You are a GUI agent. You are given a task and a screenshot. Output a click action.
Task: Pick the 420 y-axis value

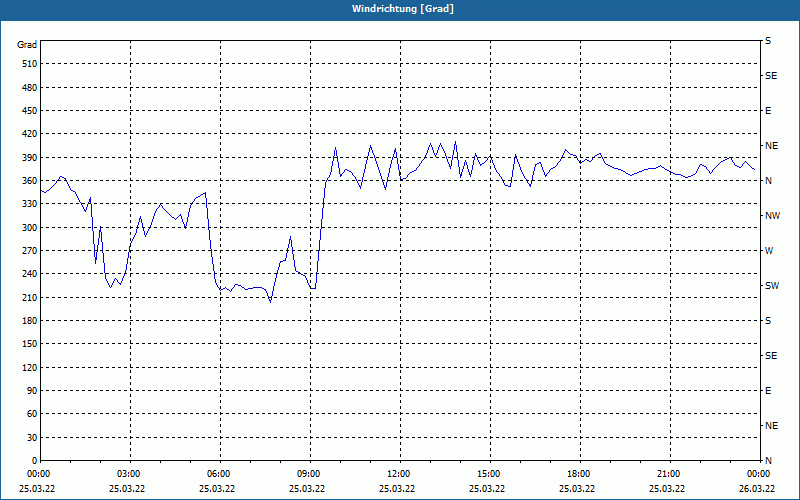(29, 134)
